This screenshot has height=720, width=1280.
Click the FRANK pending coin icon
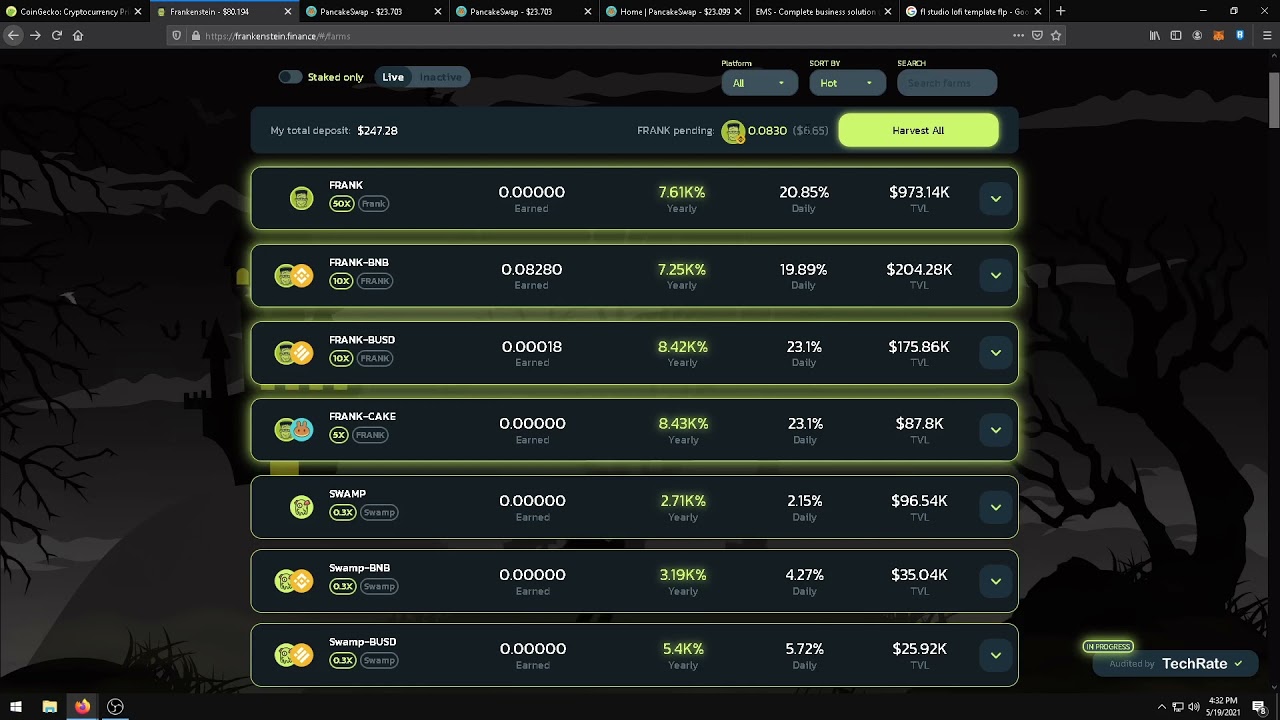click(733, 131)
